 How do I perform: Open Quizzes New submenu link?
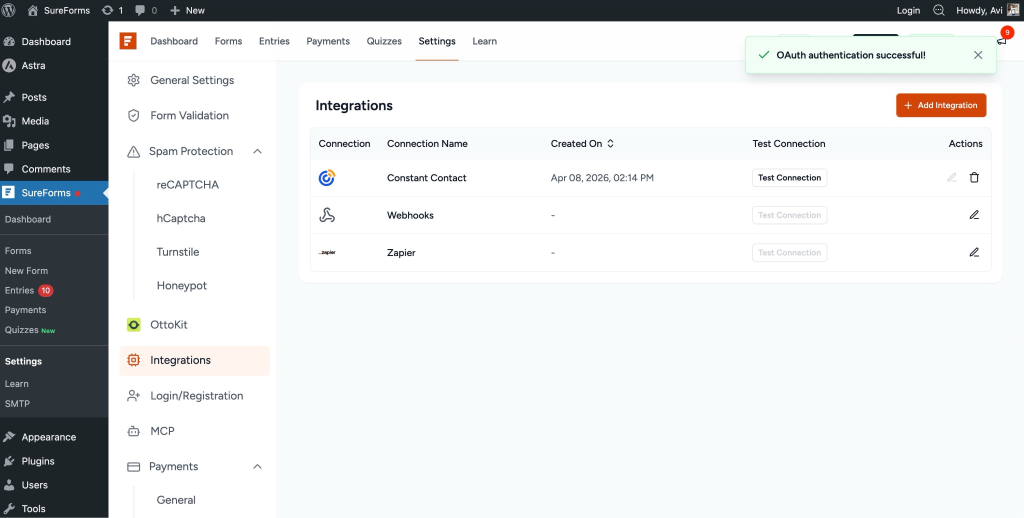(30, 330)
